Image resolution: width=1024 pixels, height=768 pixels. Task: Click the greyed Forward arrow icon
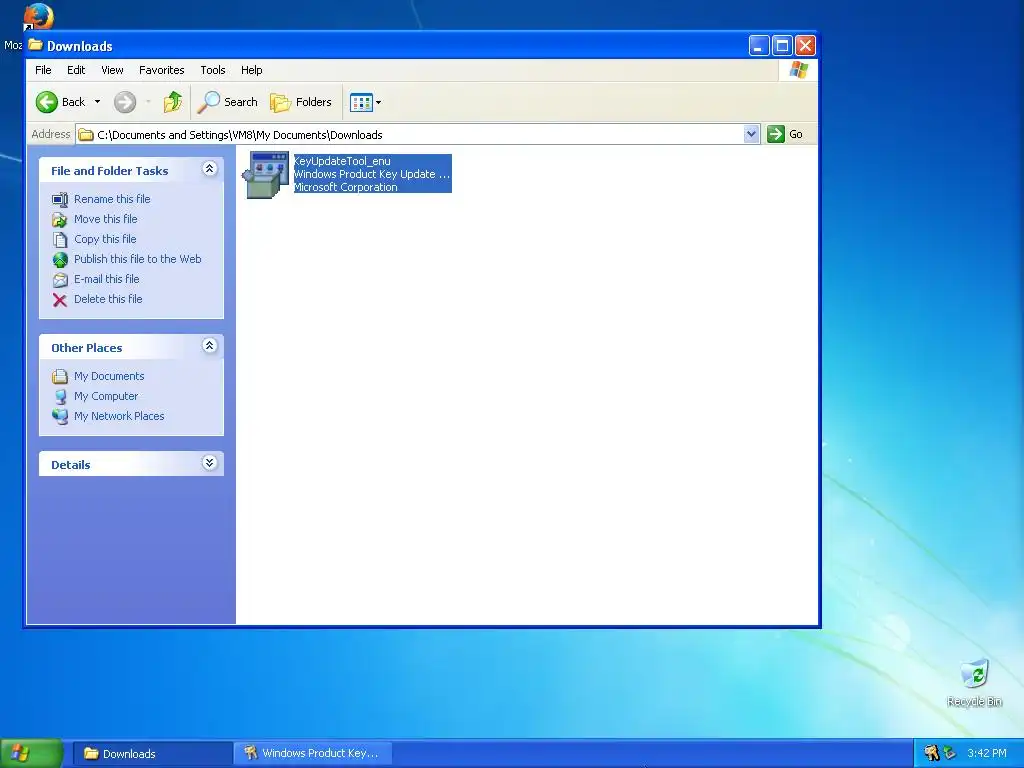coord(125,102)
